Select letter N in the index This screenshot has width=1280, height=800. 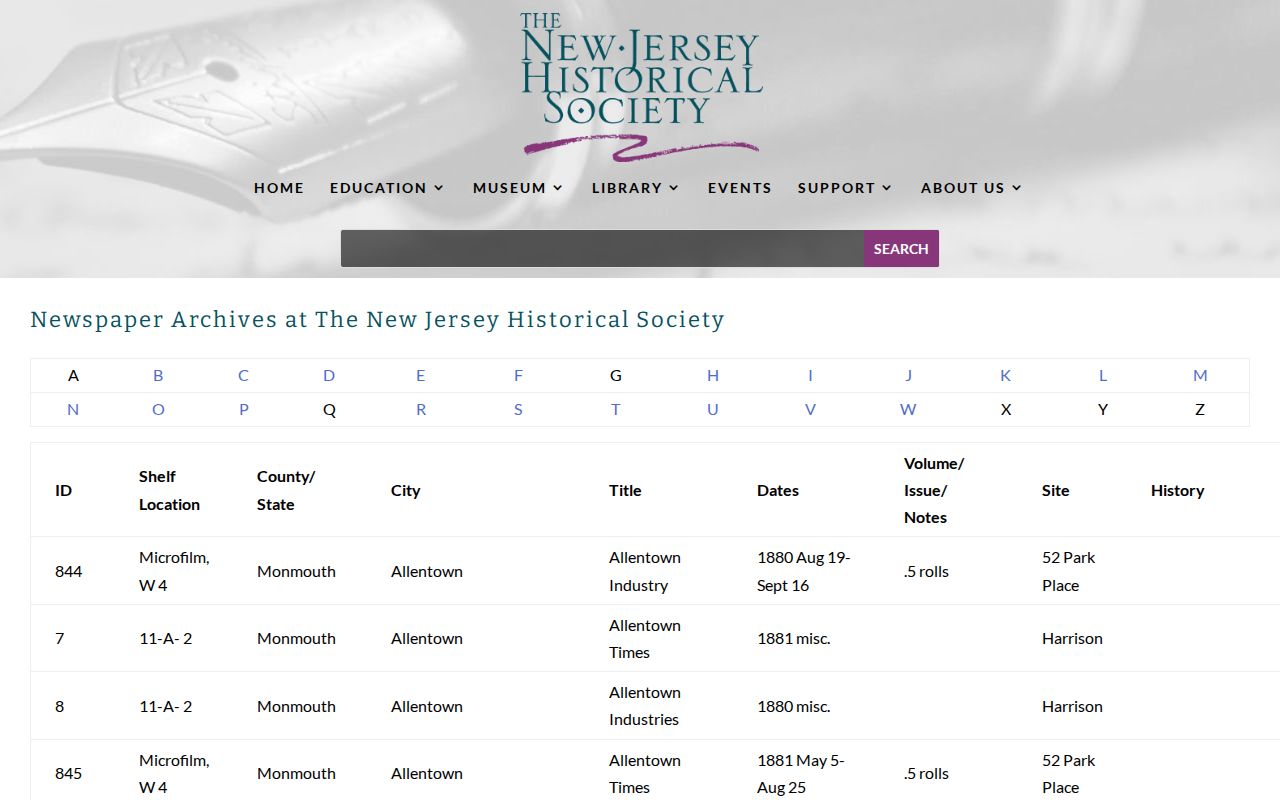(x=73, y=410)
